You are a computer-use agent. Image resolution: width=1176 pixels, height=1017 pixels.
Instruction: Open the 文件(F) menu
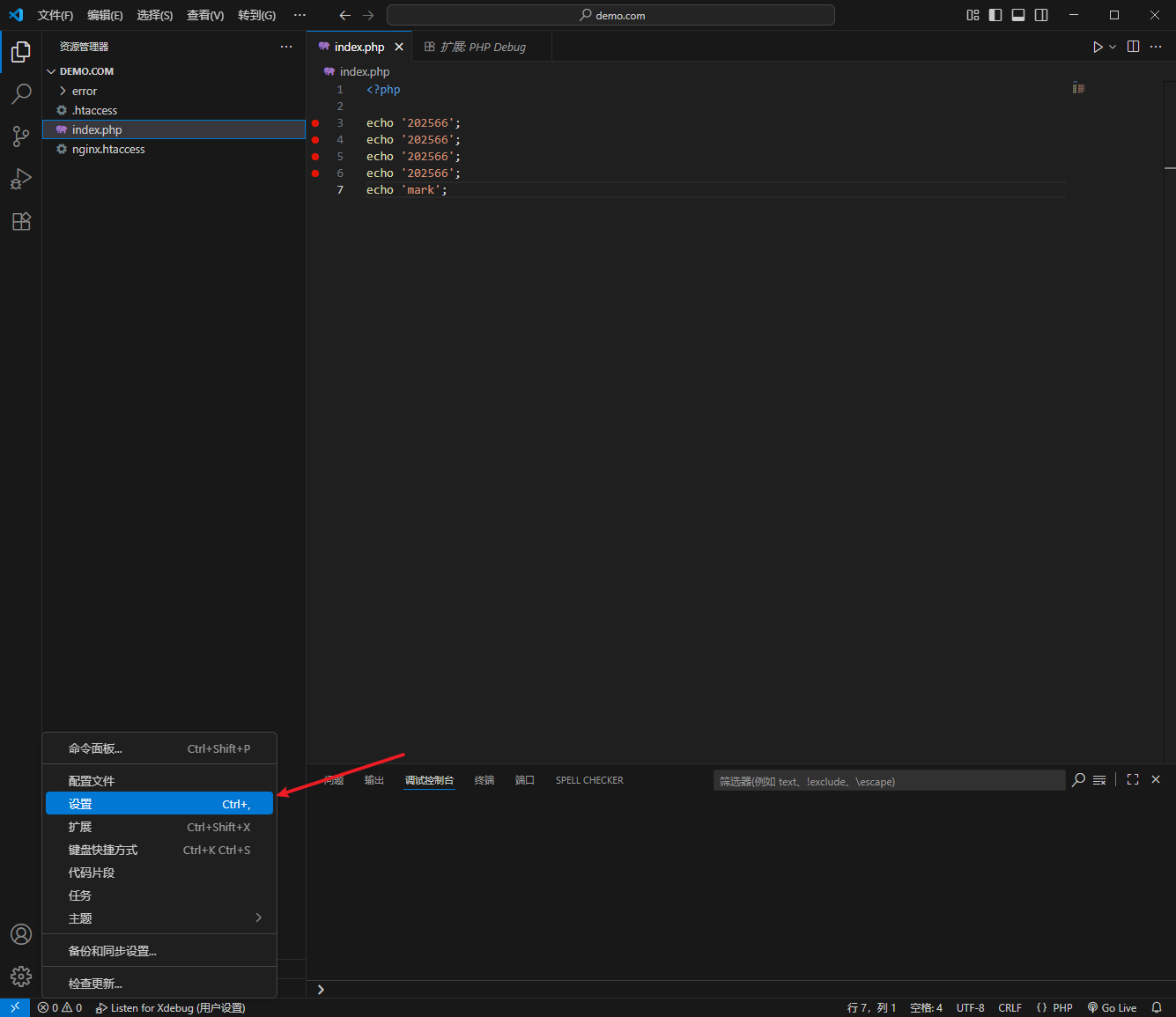[x=55, y=15]
